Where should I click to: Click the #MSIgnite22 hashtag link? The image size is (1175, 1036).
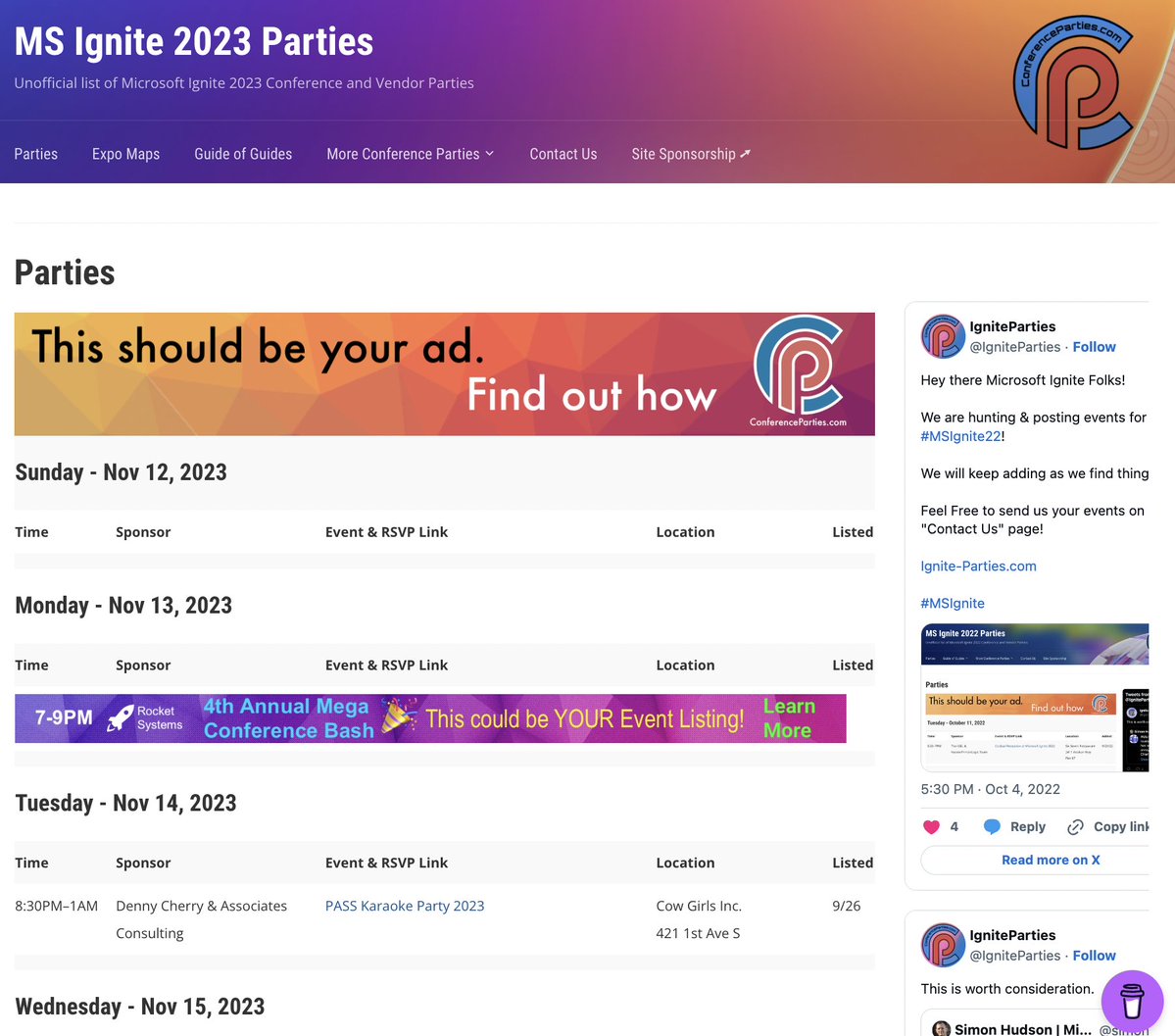[x=960, y=436]
